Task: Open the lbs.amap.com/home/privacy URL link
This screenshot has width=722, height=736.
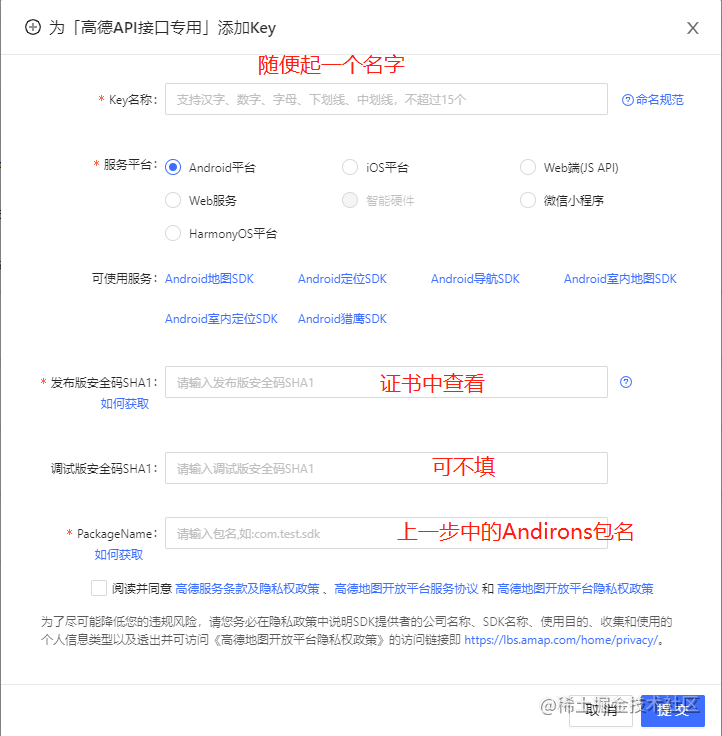Action: [x=561, y=640]
